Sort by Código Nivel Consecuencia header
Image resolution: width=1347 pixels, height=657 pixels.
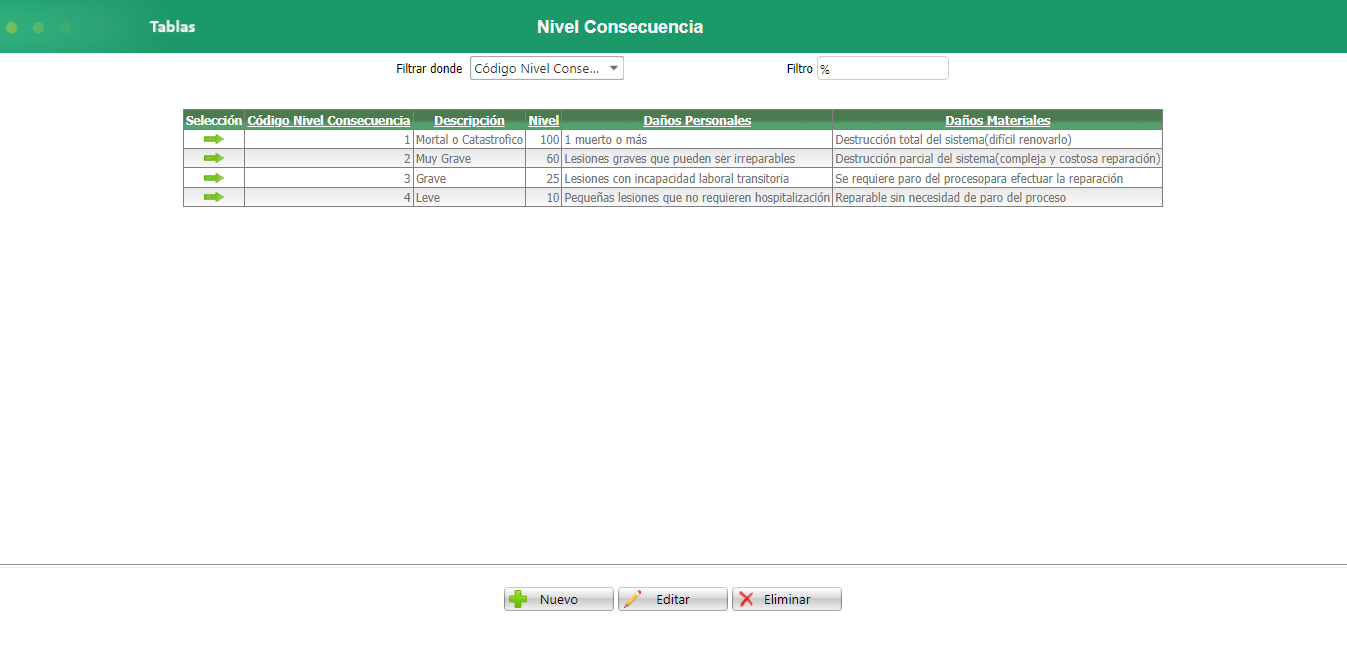(x=329, y=120)
